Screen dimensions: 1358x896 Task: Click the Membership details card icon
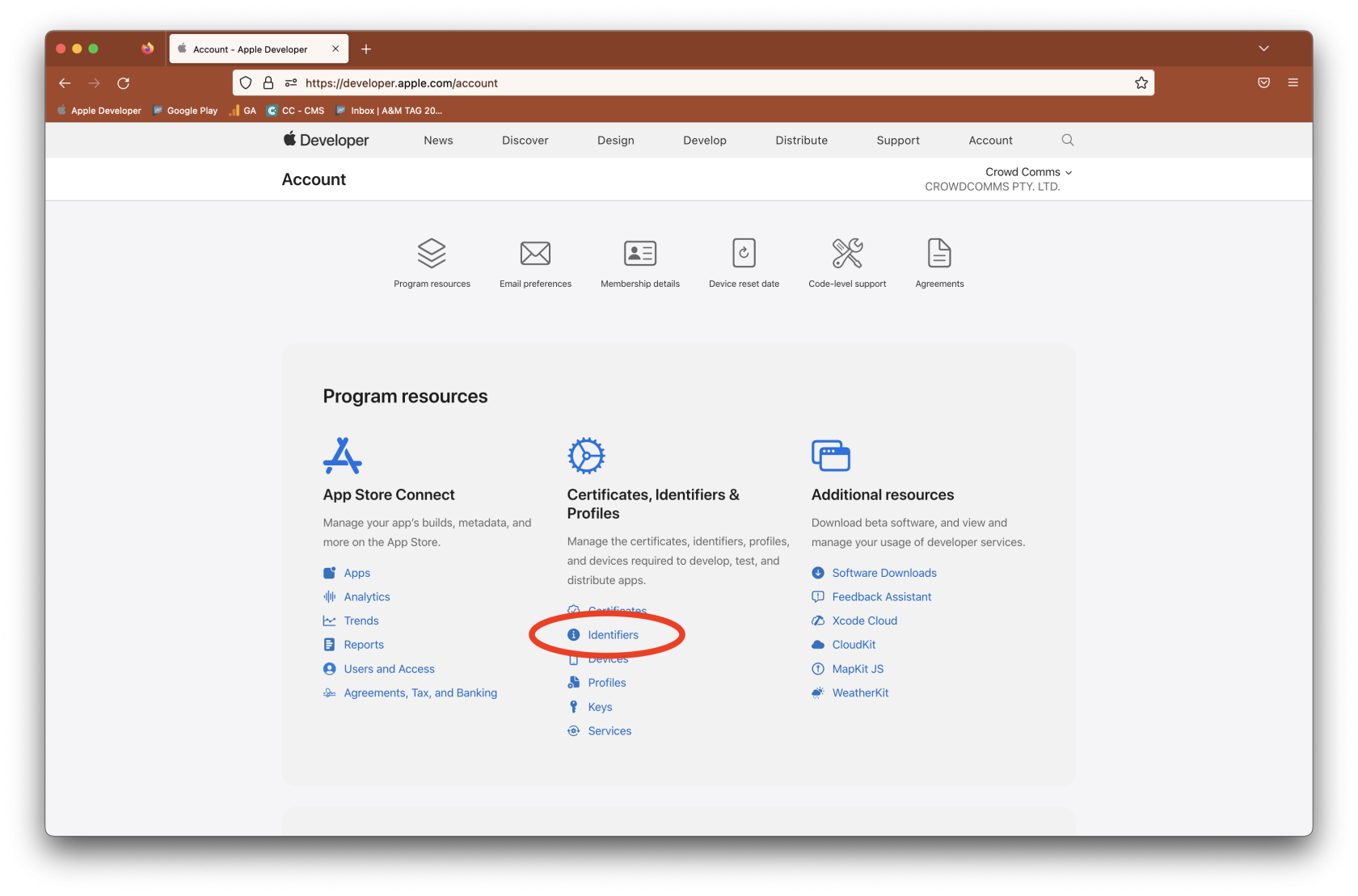tap(639, 254)
